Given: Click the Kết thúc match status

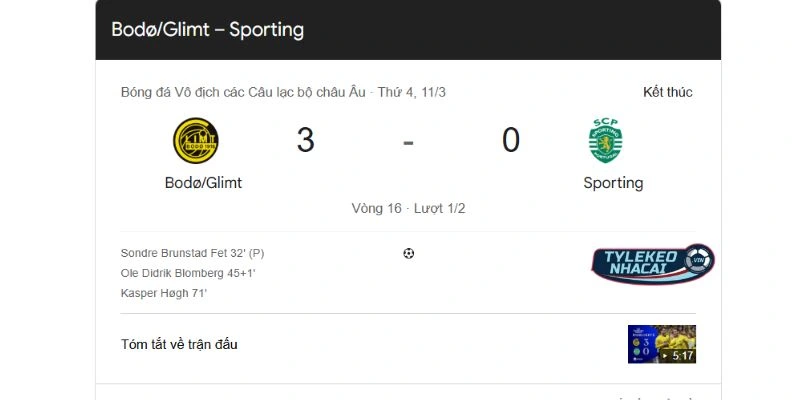Looking at the screenshot, I should click(667, 92).
